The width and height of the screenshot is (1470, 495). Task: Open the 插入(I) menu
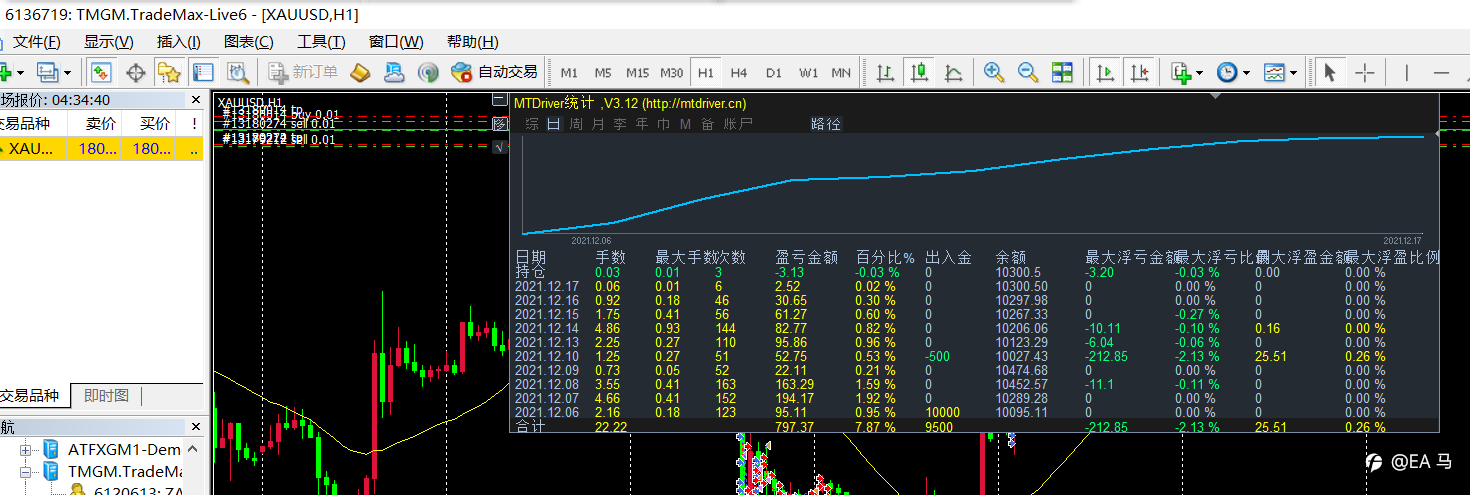tap(178, 42)
